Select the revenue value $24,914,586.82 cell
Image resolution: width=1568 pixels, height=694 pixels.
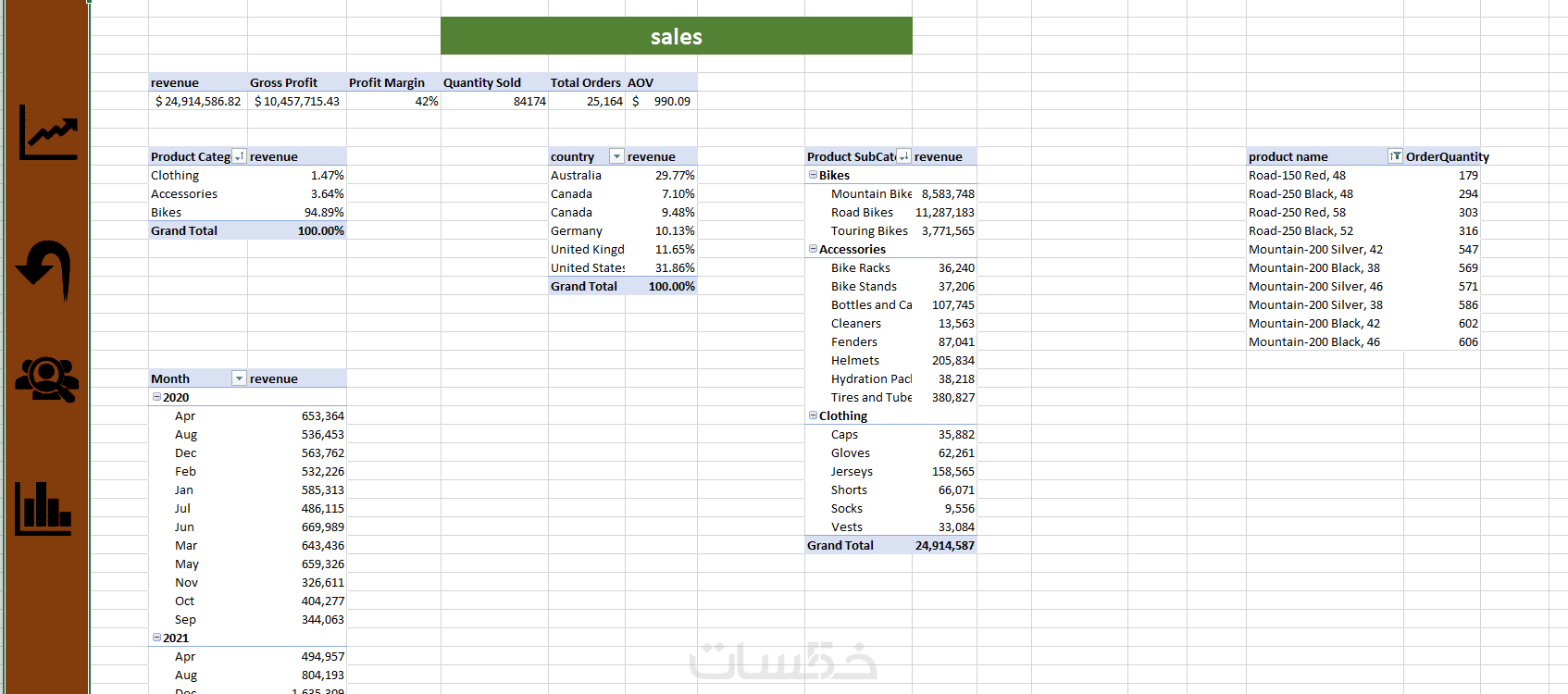[198, 101]
